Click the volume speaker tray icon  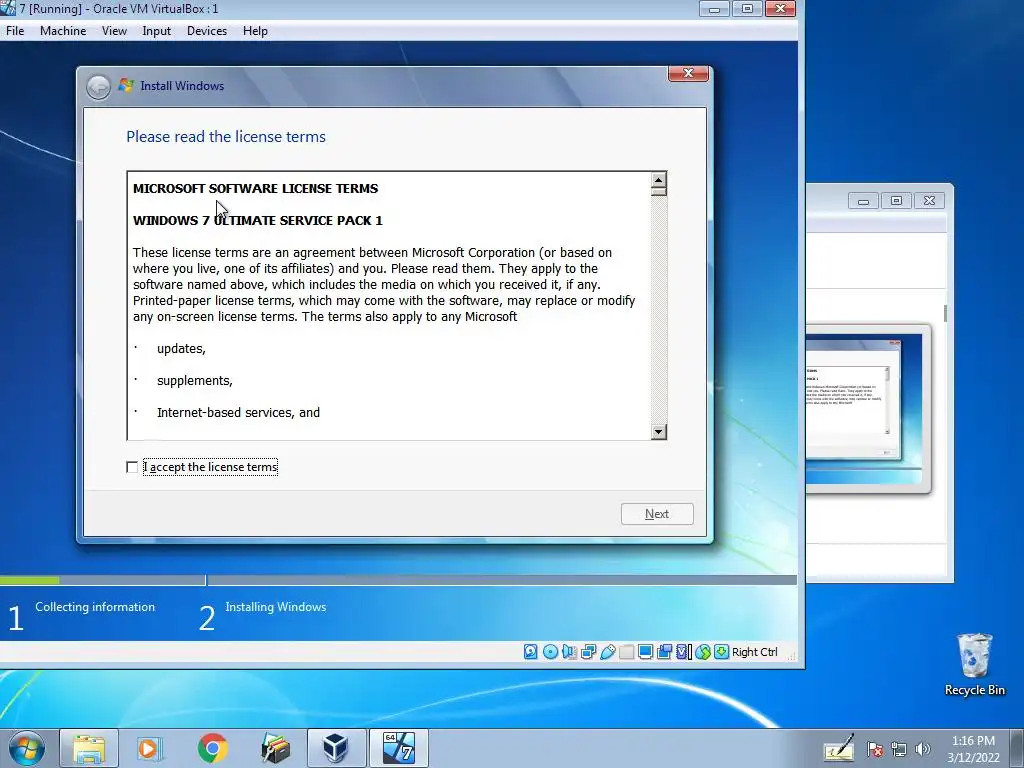coord(923,749)
